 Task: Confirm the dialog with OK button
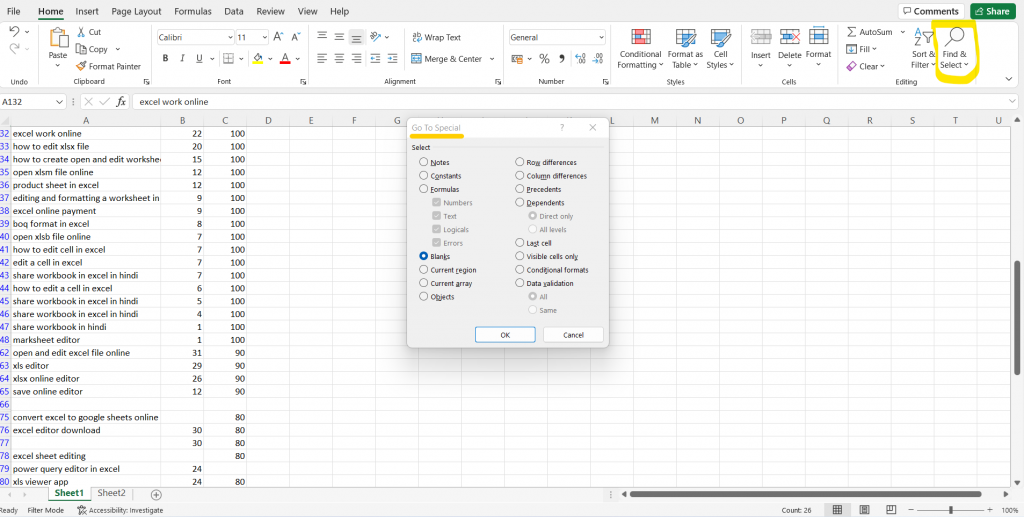coord(505,335)
